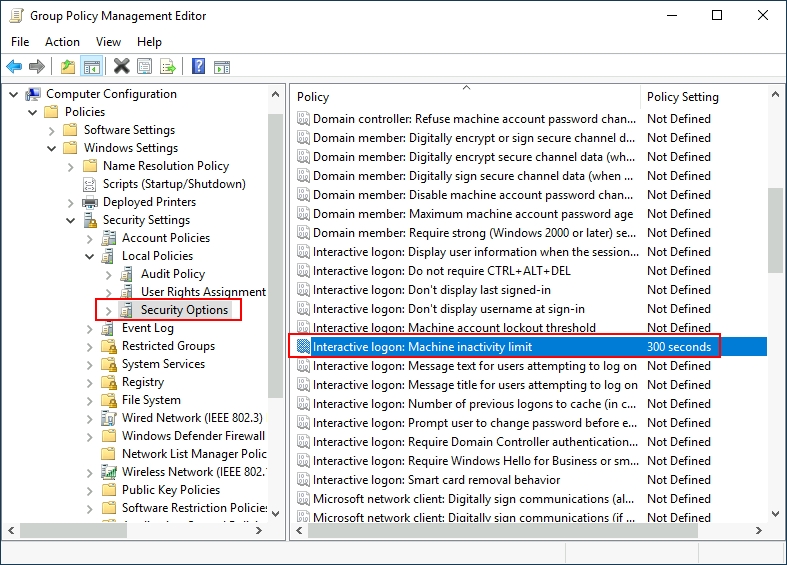Collapse the Local Policies node
Screen dimensions: 787x565
click(90, 256)
